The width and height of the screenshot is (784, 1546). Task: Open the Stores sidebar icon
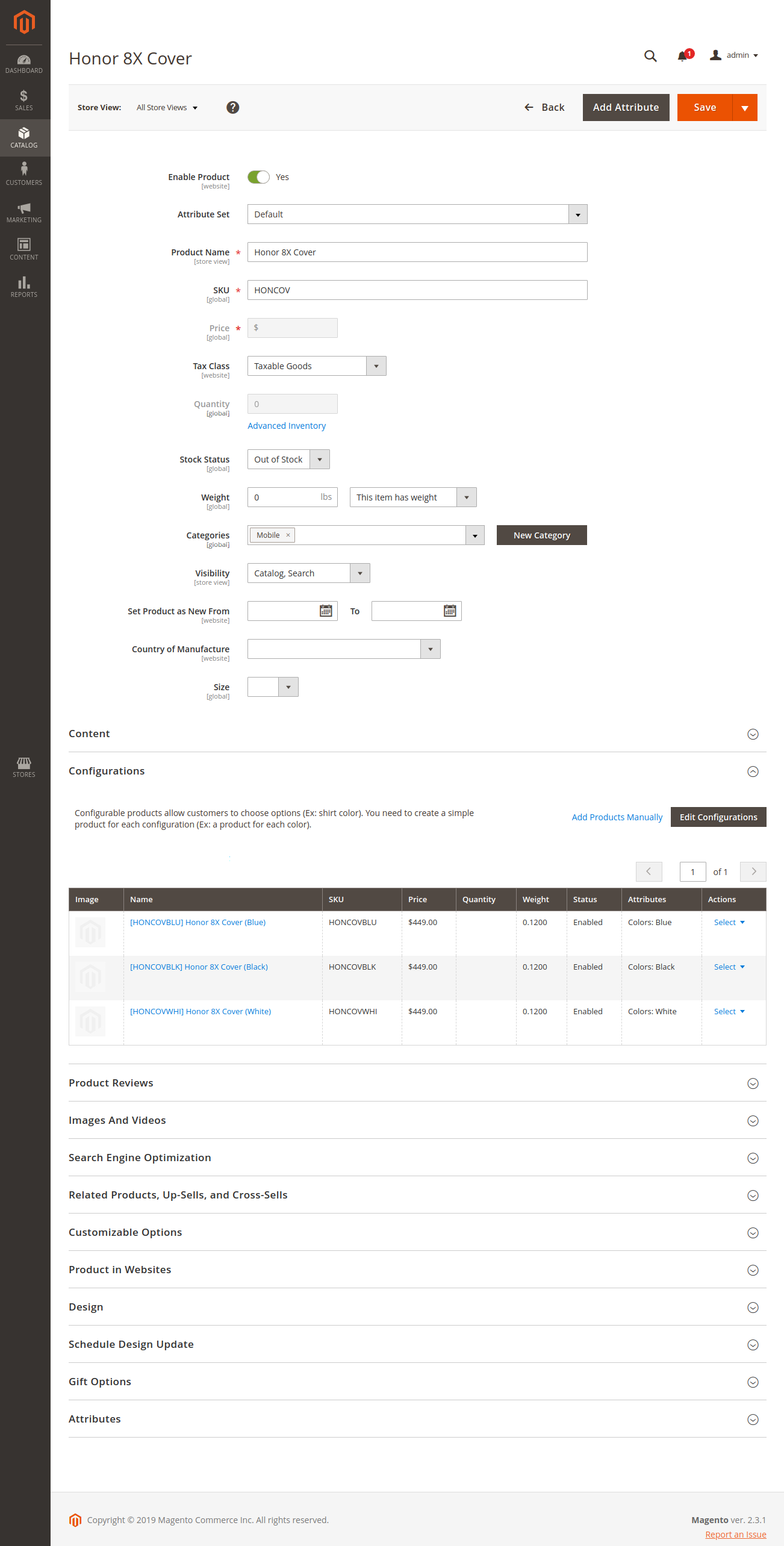coord(24,767)
